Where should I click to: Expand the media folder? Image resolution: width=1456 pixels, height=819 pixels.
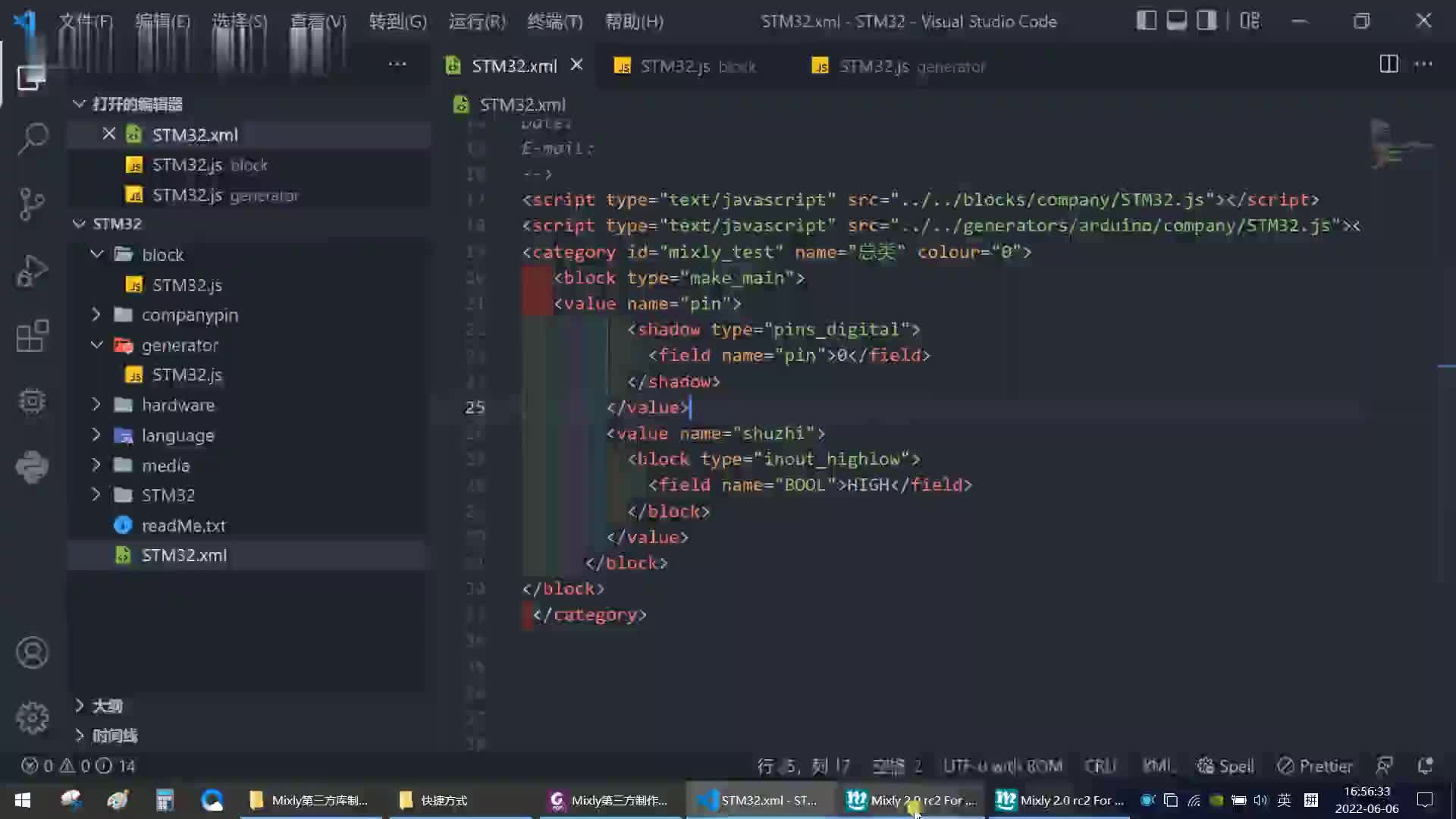[96, 465]
